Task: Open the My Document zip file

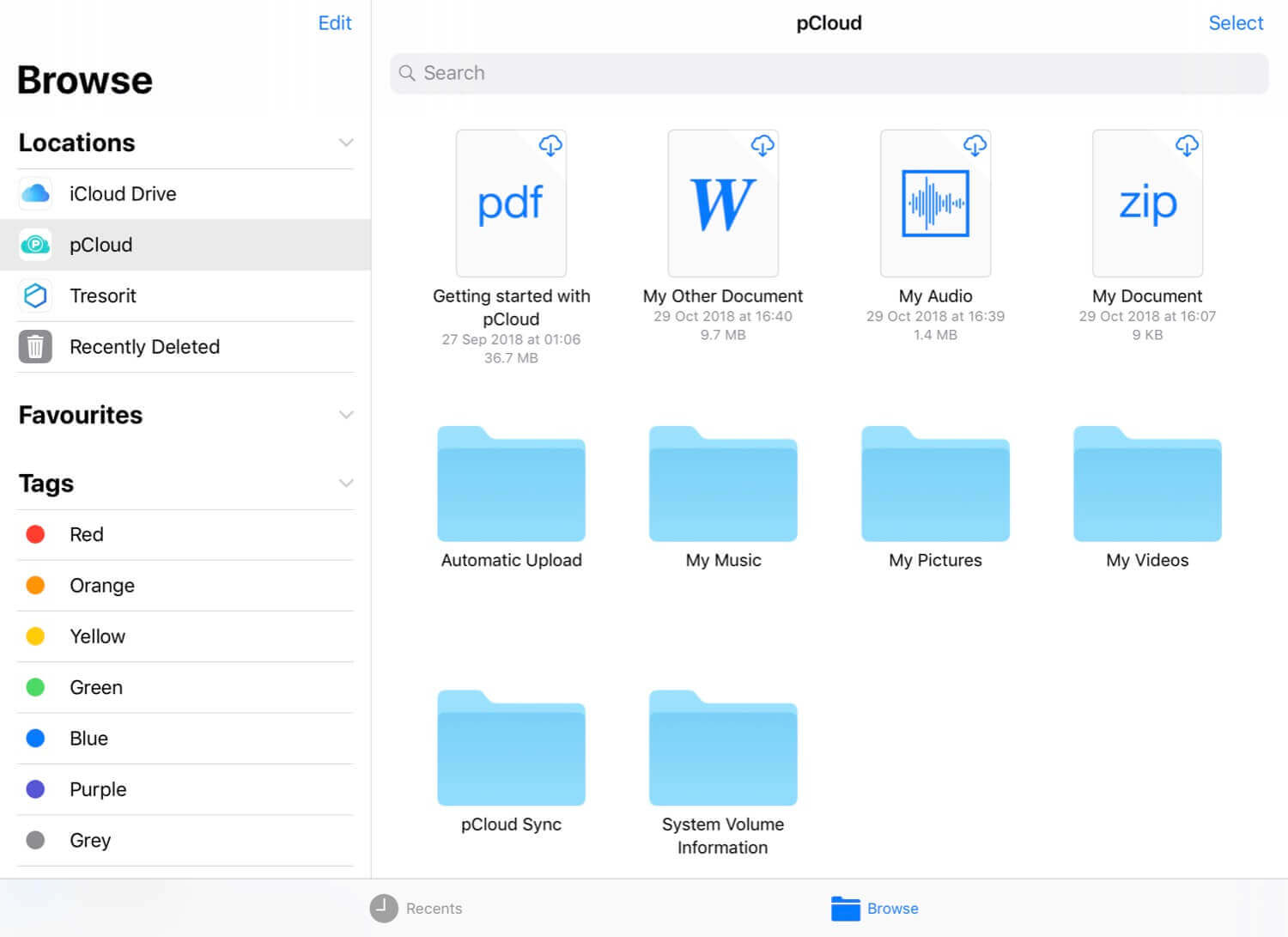Action: pos(1147,204)
